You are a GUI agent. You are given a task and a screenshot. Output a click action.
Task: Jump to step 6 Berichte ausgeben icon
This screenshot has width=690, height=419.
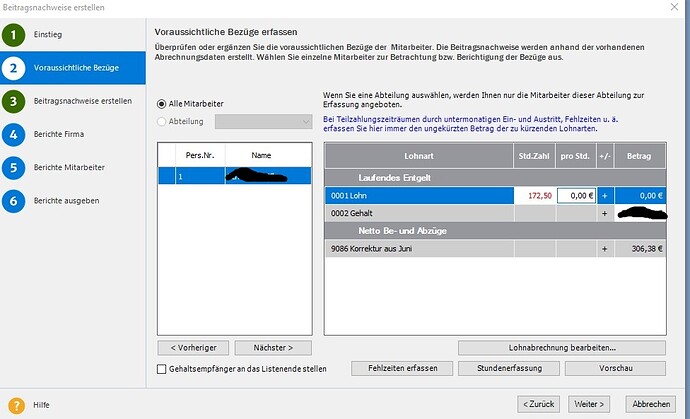[x=13, y=201]
